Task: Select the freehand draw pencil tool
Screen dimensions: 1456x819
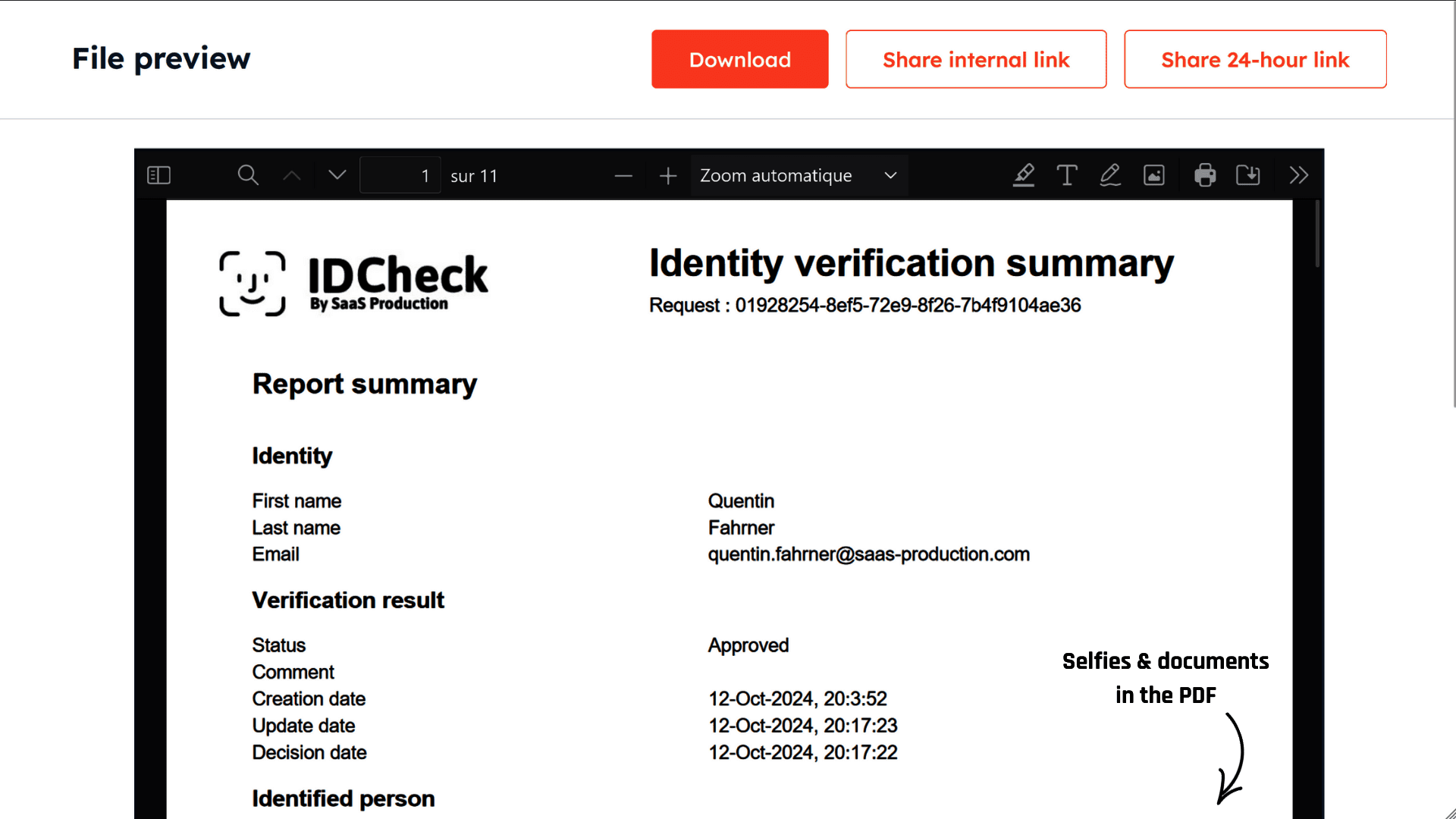Action: point(1110,175)
